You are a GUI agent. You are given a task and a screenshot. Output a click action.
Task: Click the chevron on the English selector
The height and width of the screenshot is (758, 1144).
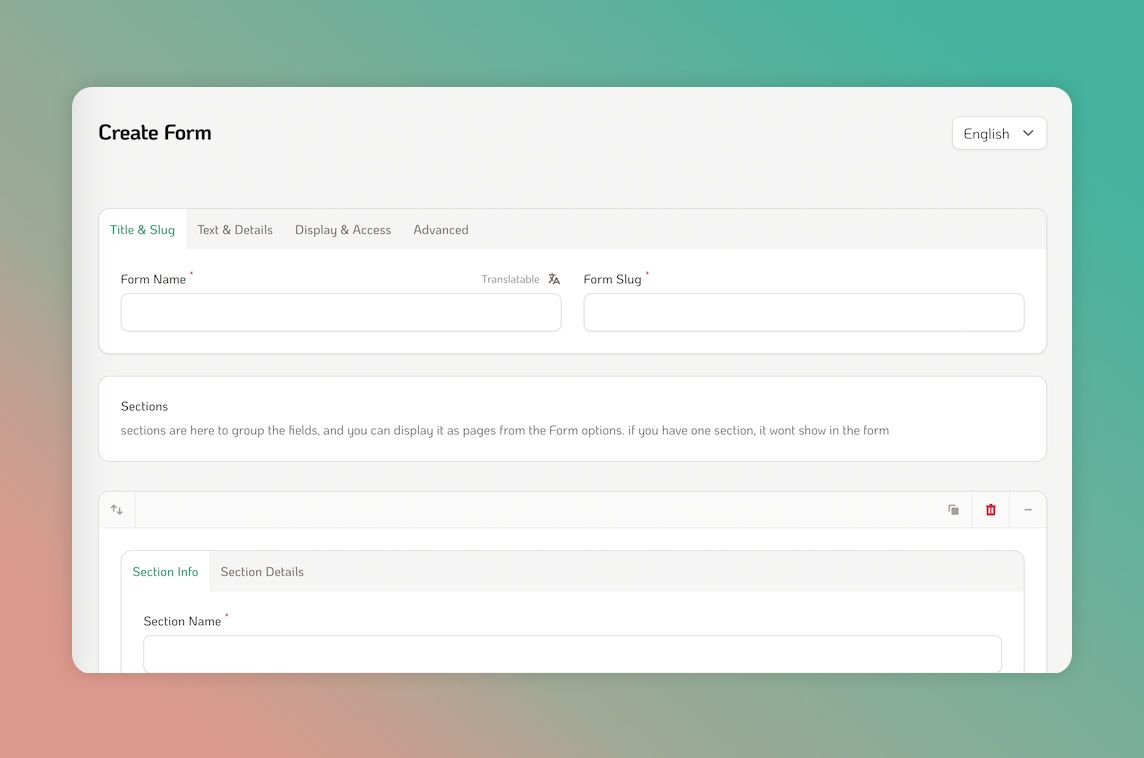click(1028, 133)
